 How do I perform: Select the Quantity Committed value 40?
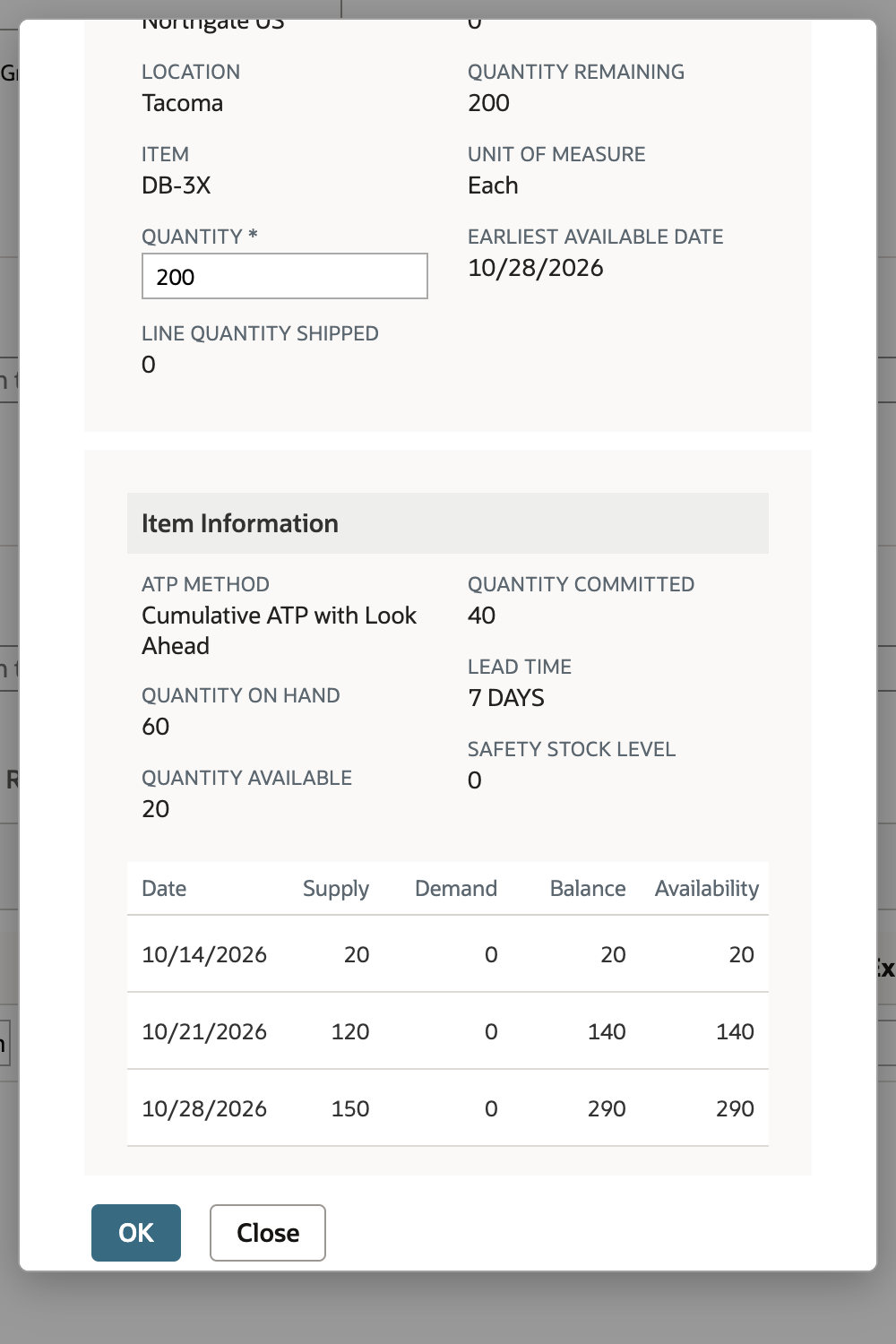[x=481, y=616]
